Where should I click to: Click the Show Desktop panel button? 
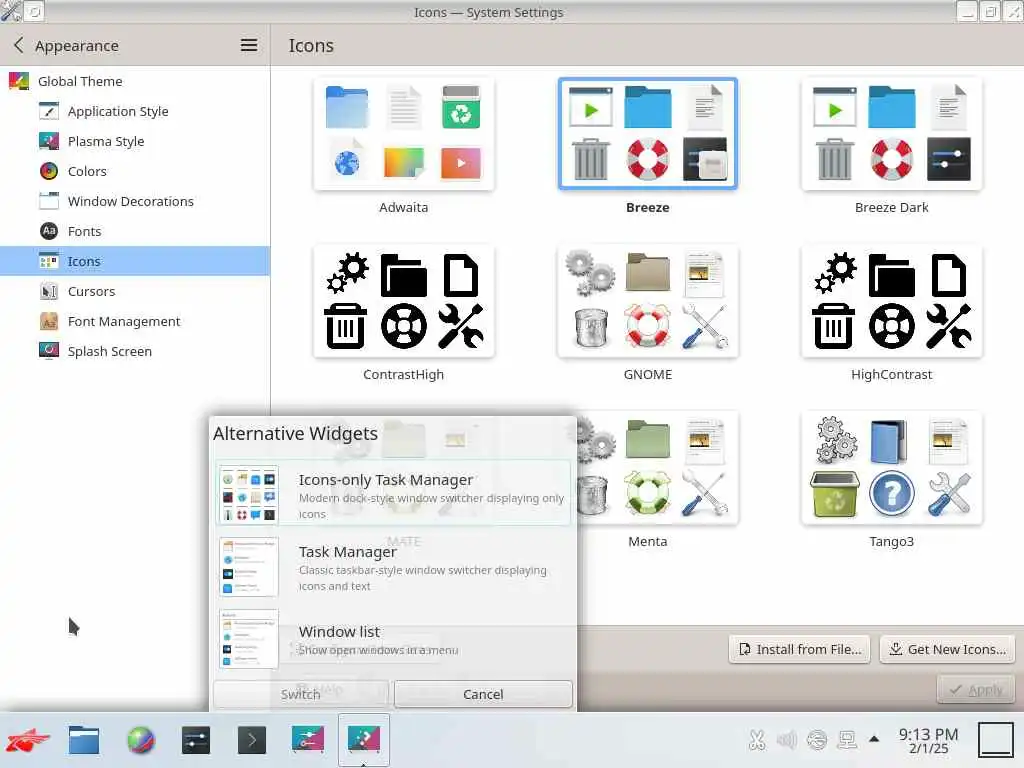(x=997, y=740)
